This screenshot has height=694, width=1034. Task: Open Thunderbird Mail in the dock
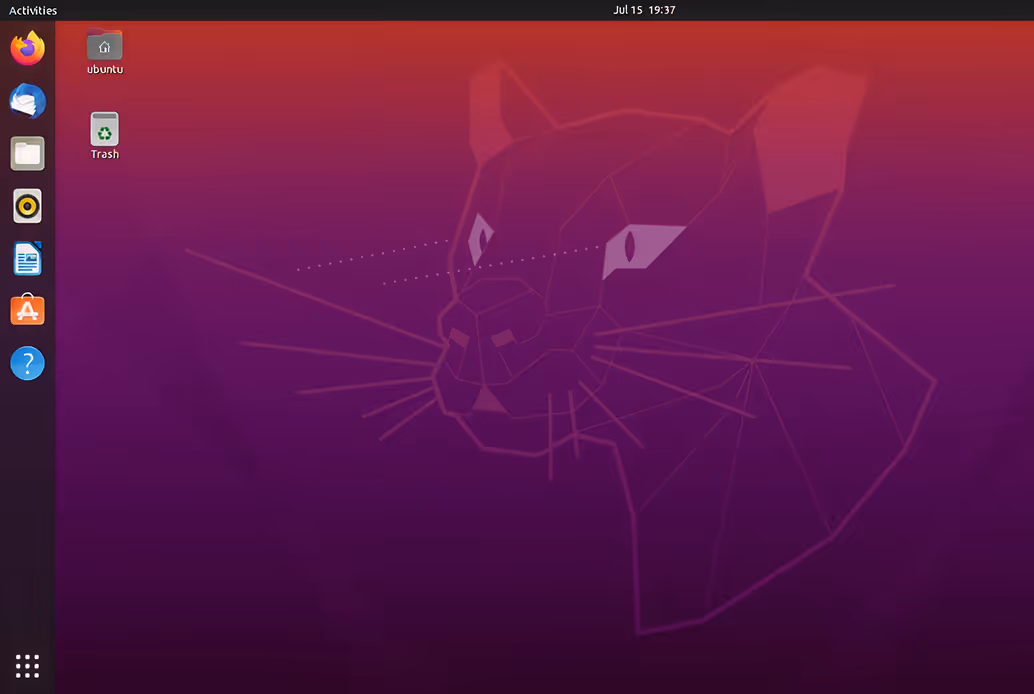(28, 101)
